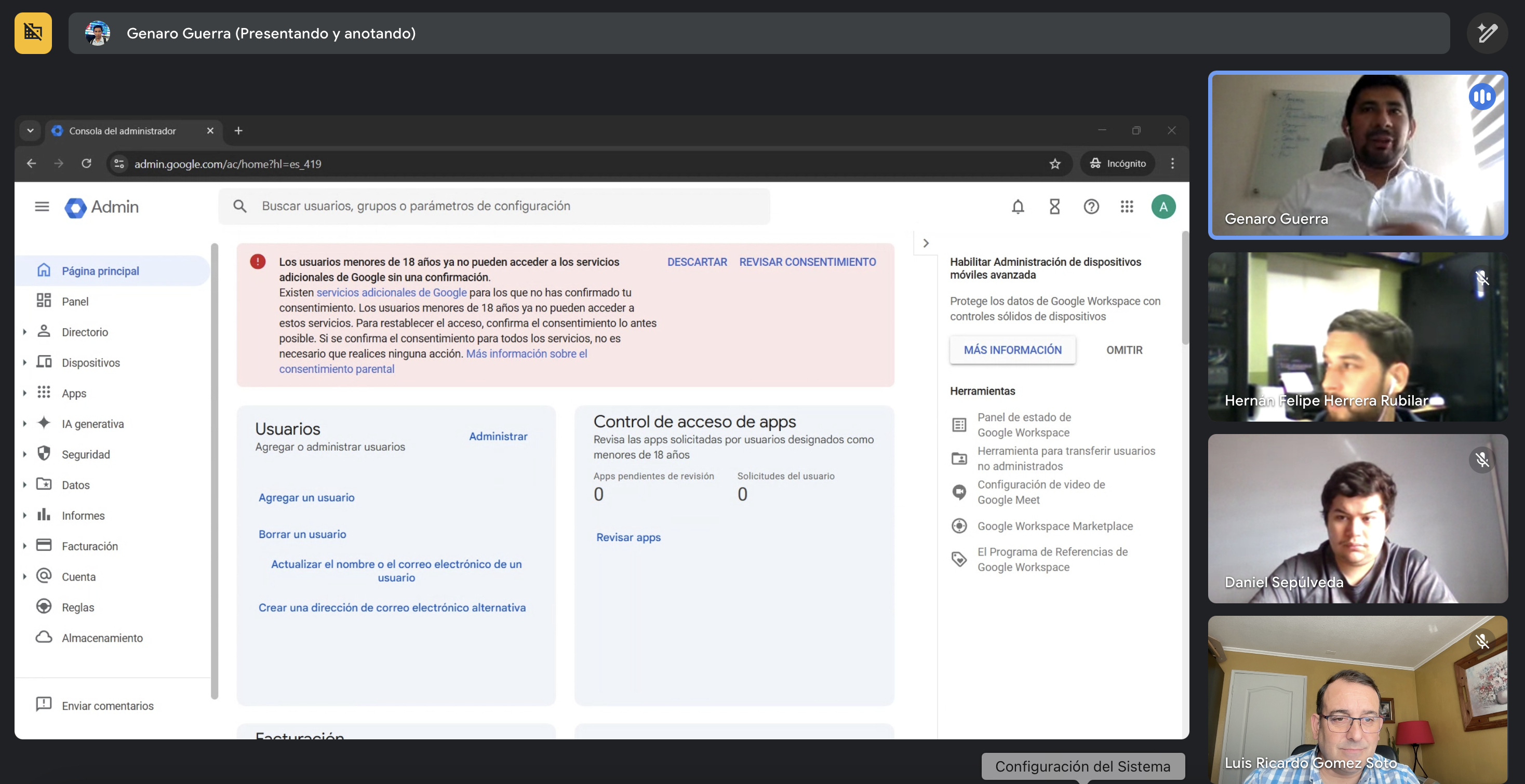This screenshot has height=784, width=1525.
Task: Open the hourglass tasks icon
Action: click(x=1054, y=207)
